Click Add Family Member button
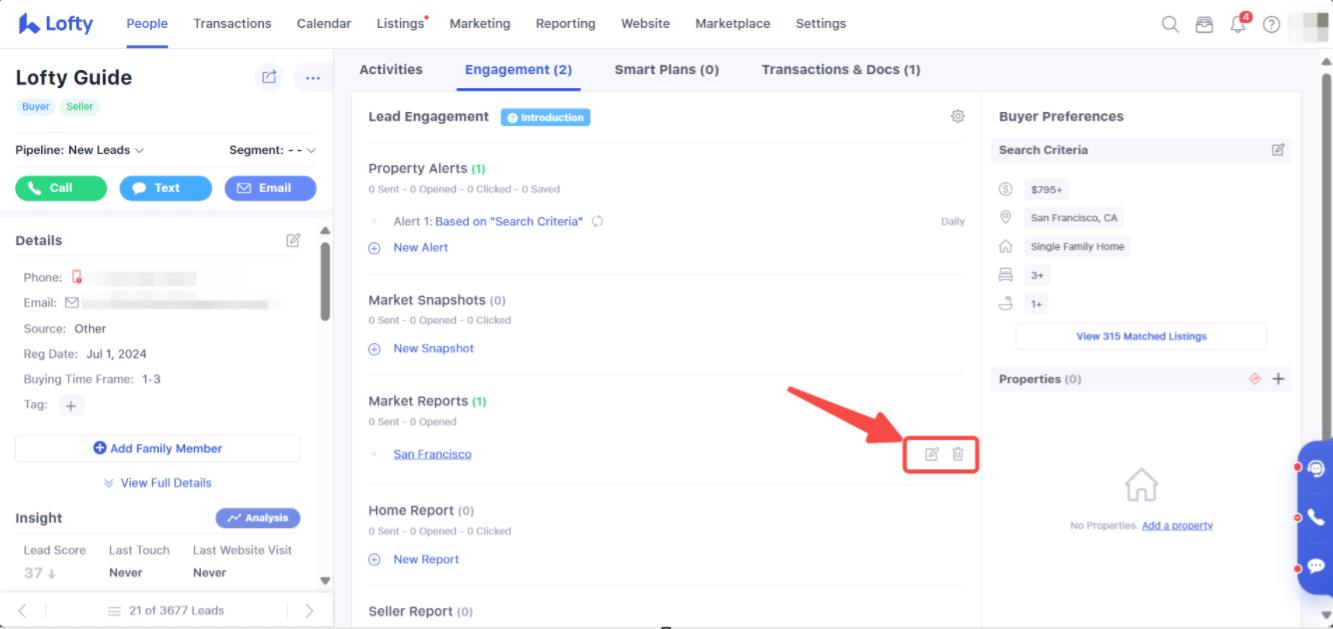 pyautogui.click(x=157, y=449)
